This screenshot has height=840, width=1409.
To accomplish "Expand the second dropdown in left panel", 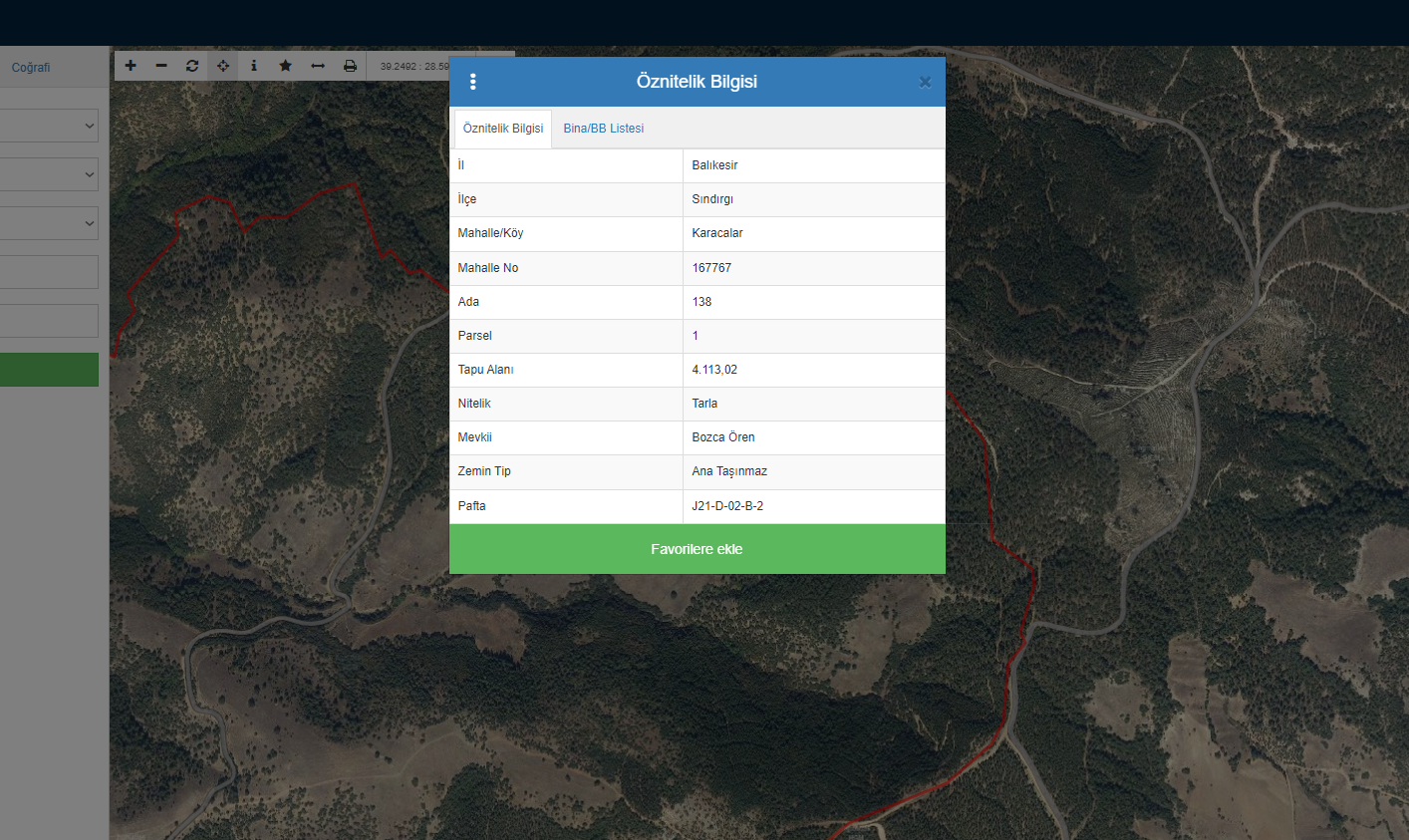I will [x=50, y=174].
